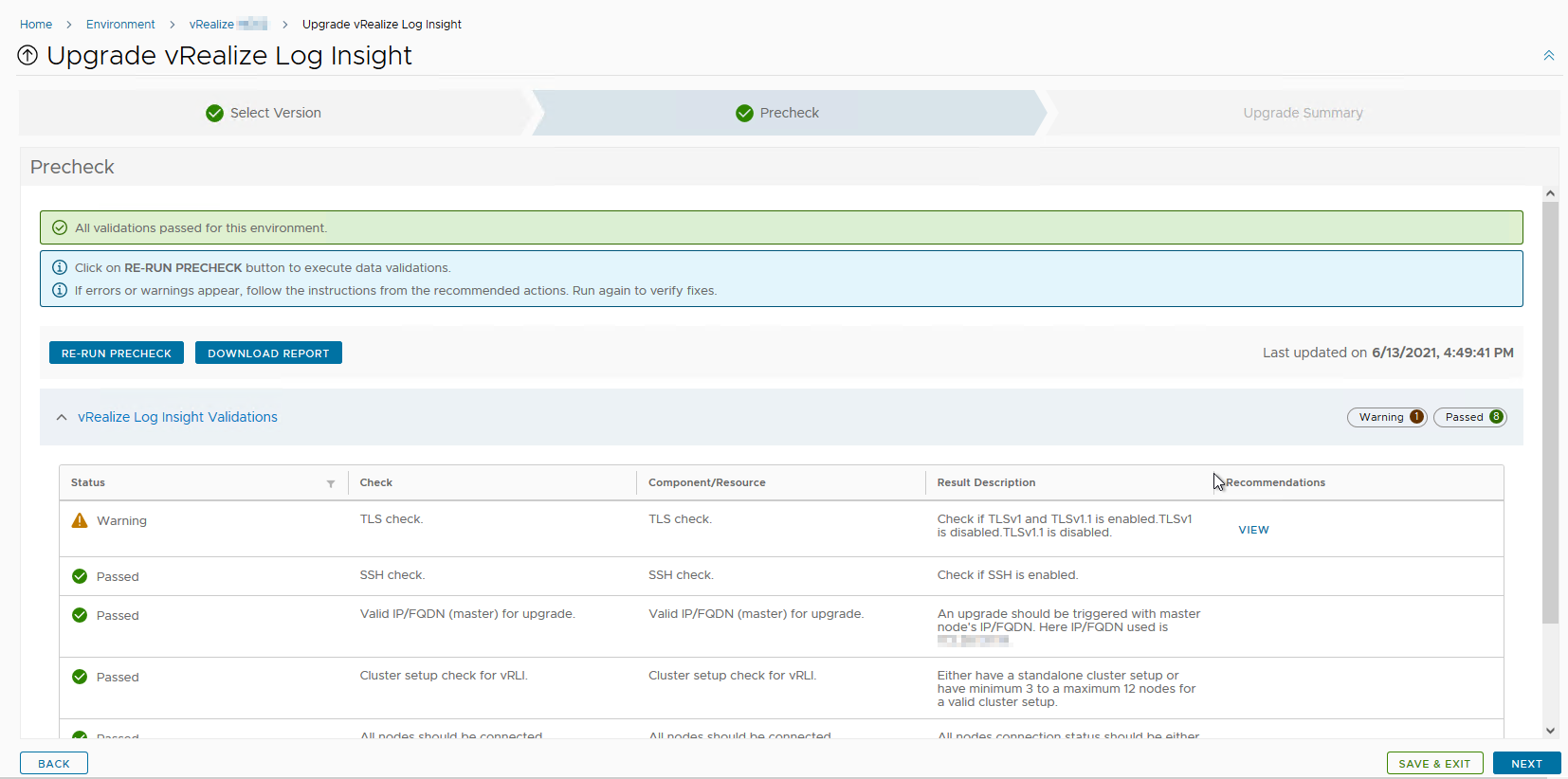Click info icon beside RE-RUN PRECHECK hint
1568x779 pixels.
(60, 268)
